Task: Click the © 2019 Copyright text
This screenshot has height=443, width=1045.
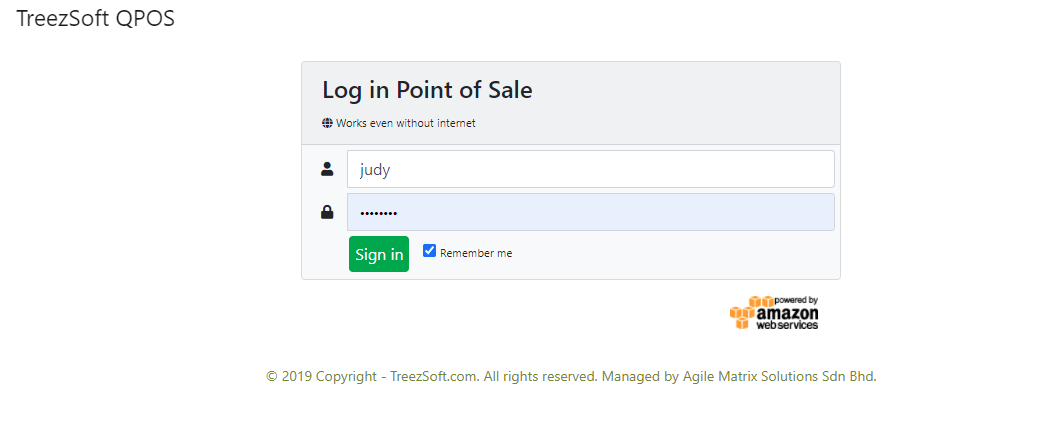Action: pos(322,376)
